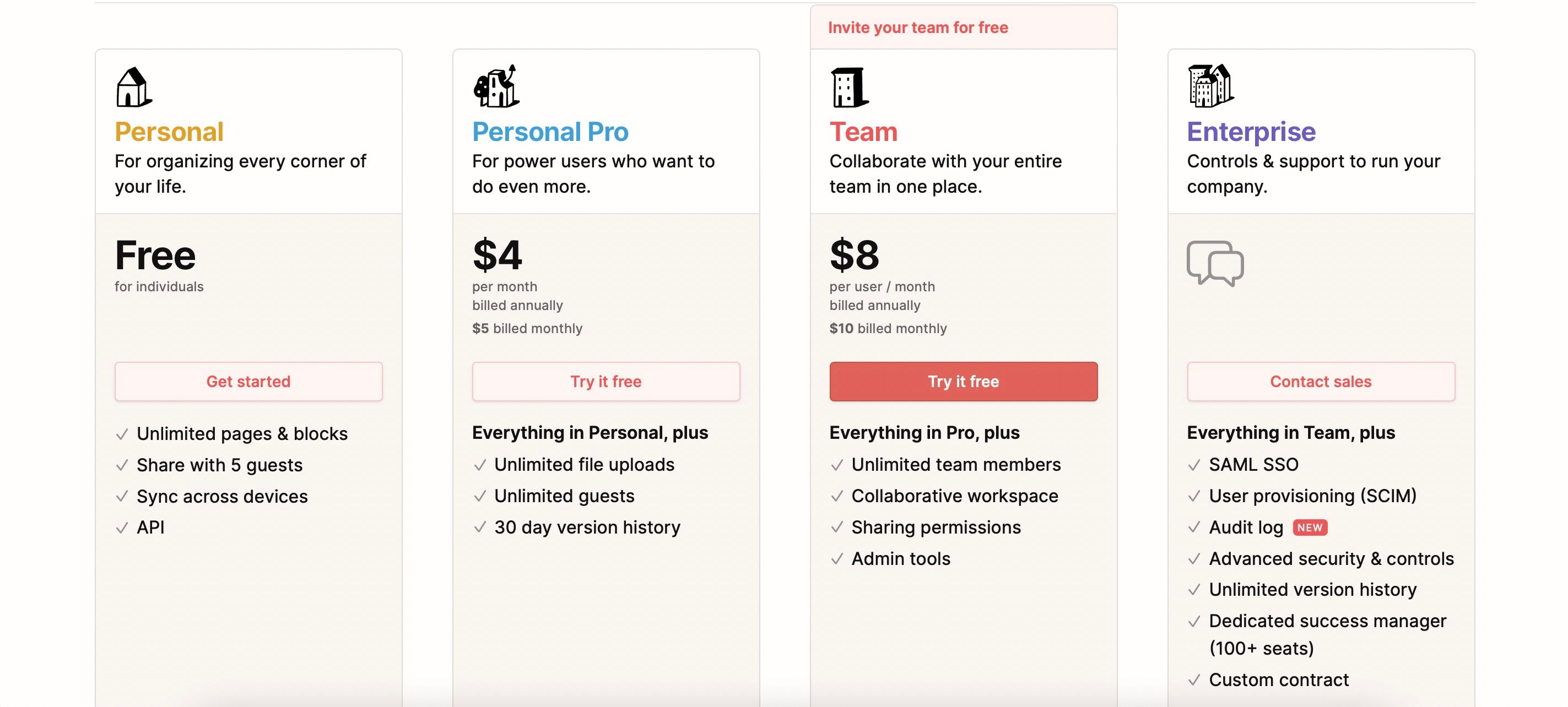The image size is (1568, 707).
Task: Click the Personal Pro house-with-tree icon
Action: point(496,86)
